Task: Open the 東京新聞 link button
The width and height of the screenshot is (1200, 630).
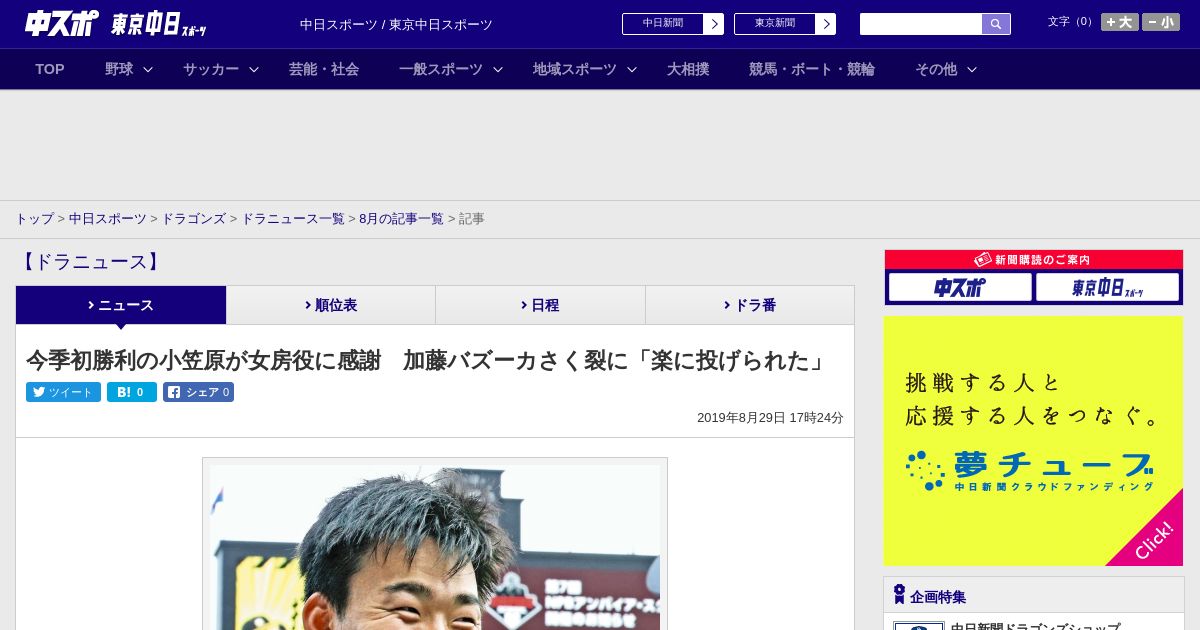Action: pos(774,24)
